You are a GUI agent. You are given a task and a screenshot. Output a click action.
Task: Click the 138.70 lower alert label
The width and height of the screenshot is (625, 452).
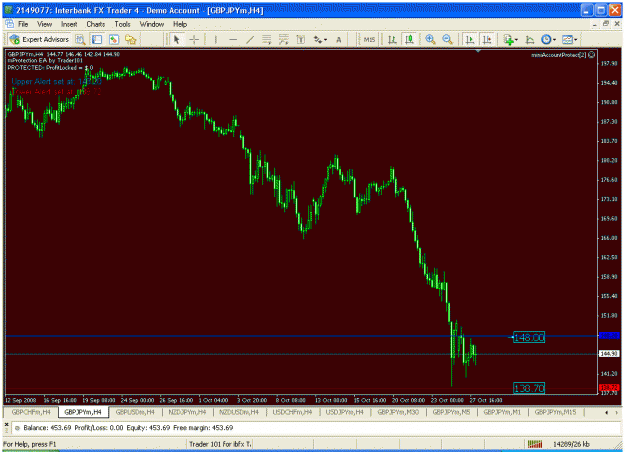(x=529, y=388)
